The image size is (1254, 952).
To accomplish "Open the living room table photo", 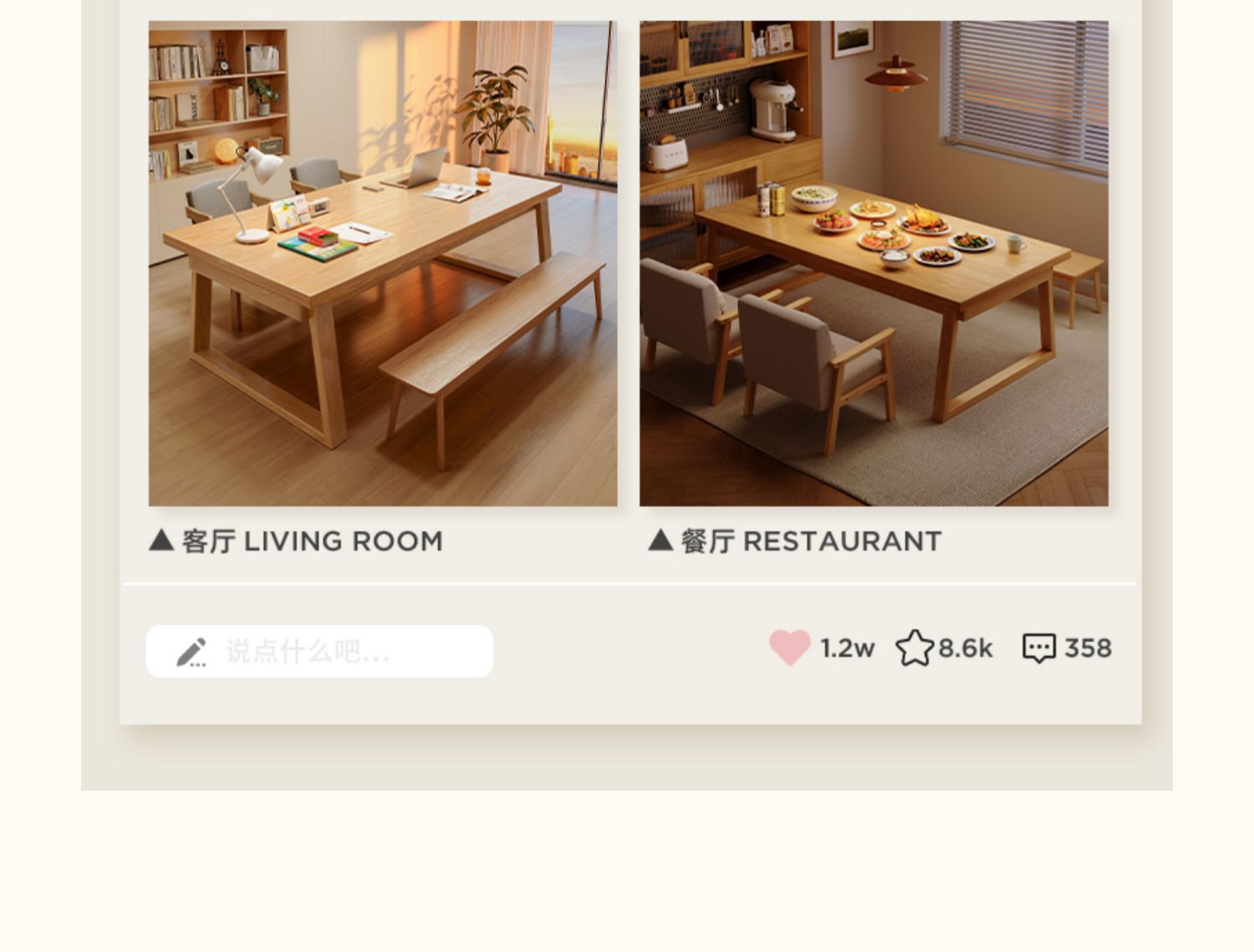I will pyautogui.click(x=383, y=263).
